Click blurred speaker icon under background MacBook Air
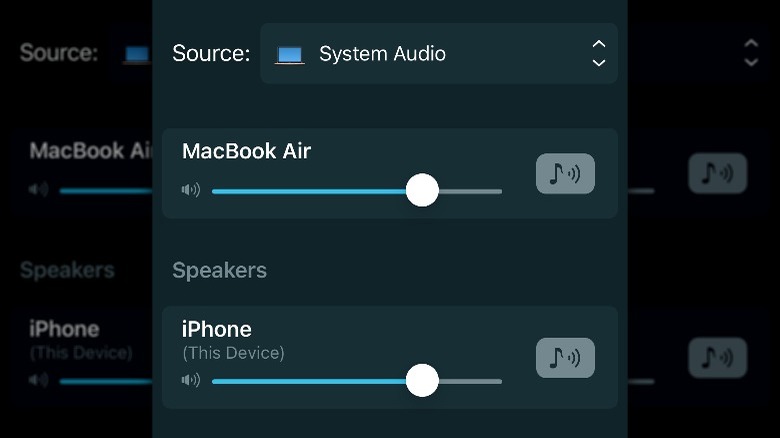The width and height of the screenshot is (780, 438). (x=39, y=190)
